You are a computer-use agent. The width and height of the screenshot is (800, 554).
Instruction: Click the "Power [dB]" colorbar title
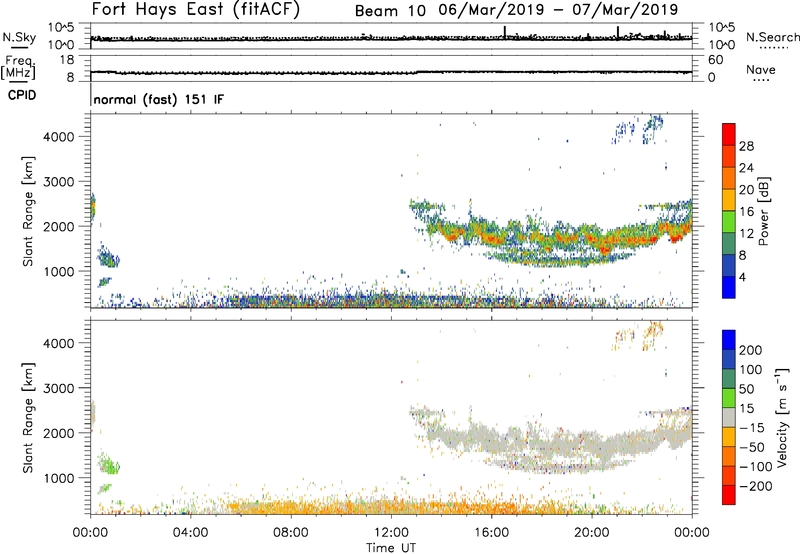click(763, 211)
